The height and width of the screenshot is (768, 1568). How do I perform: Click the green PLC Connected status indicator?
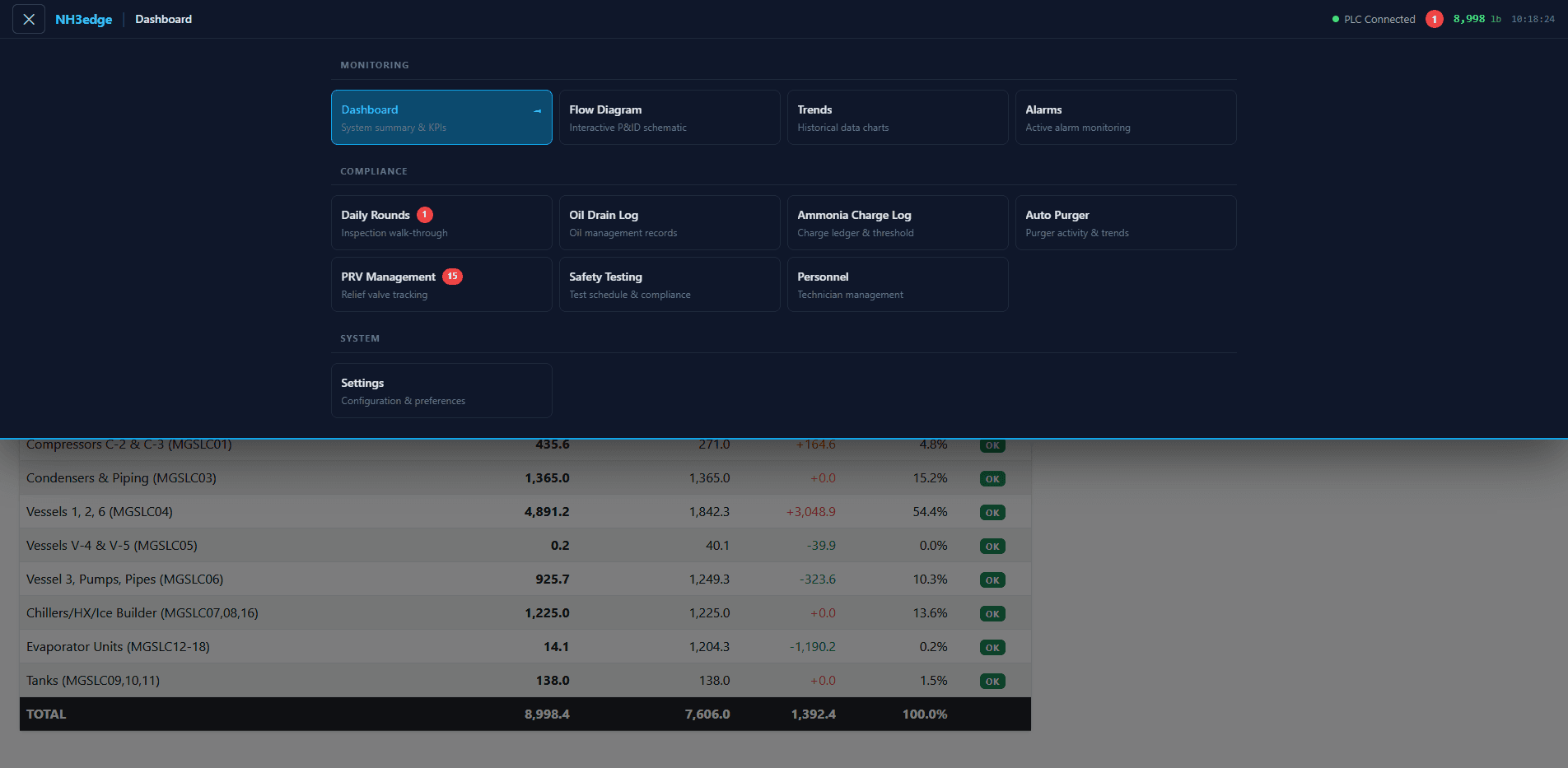pos(1373,18)
